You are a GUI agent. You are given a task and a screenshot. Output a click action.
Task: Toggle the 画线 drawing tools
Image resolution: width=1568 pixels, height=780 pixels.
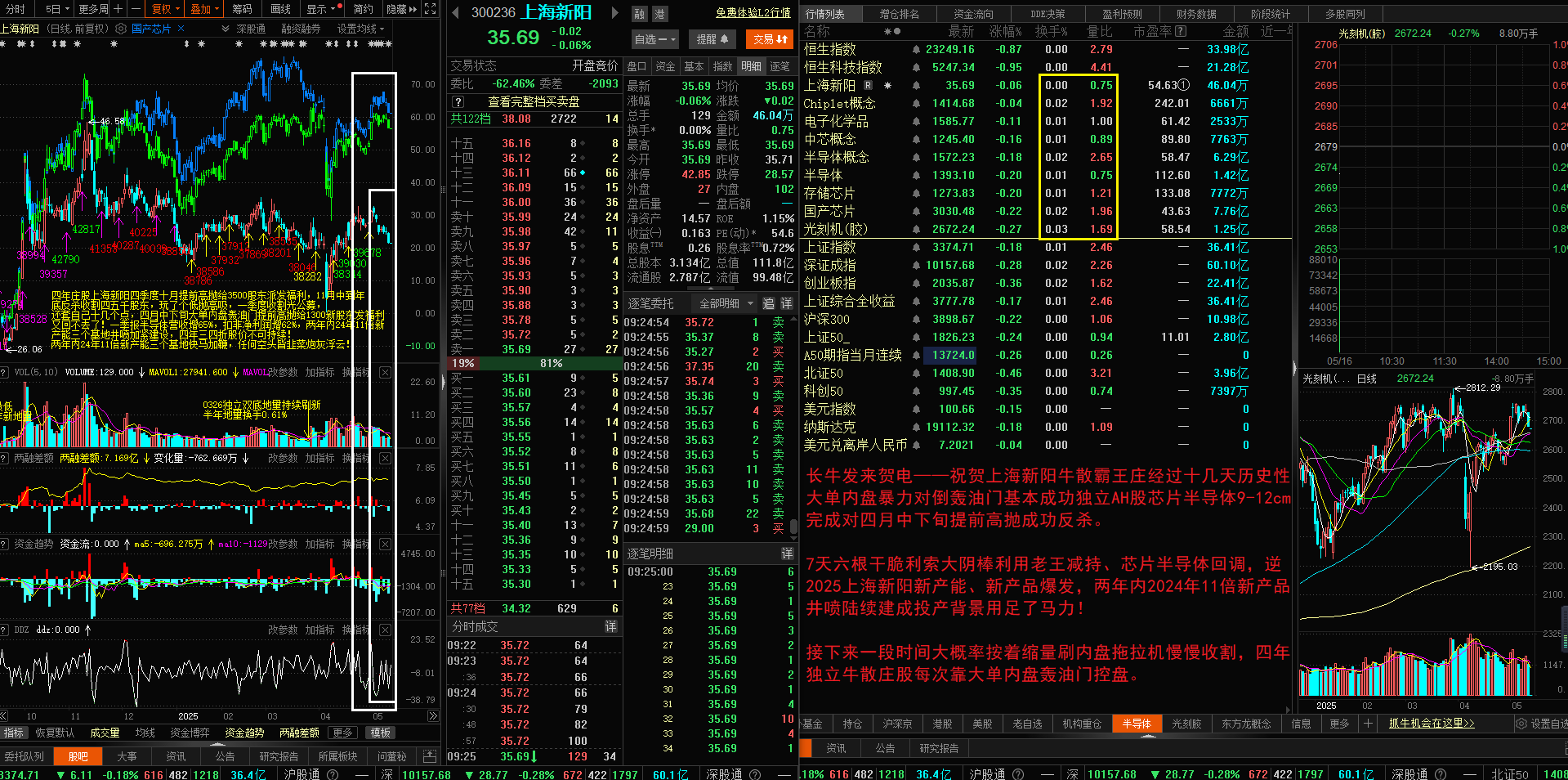click(x=281, y=9)
